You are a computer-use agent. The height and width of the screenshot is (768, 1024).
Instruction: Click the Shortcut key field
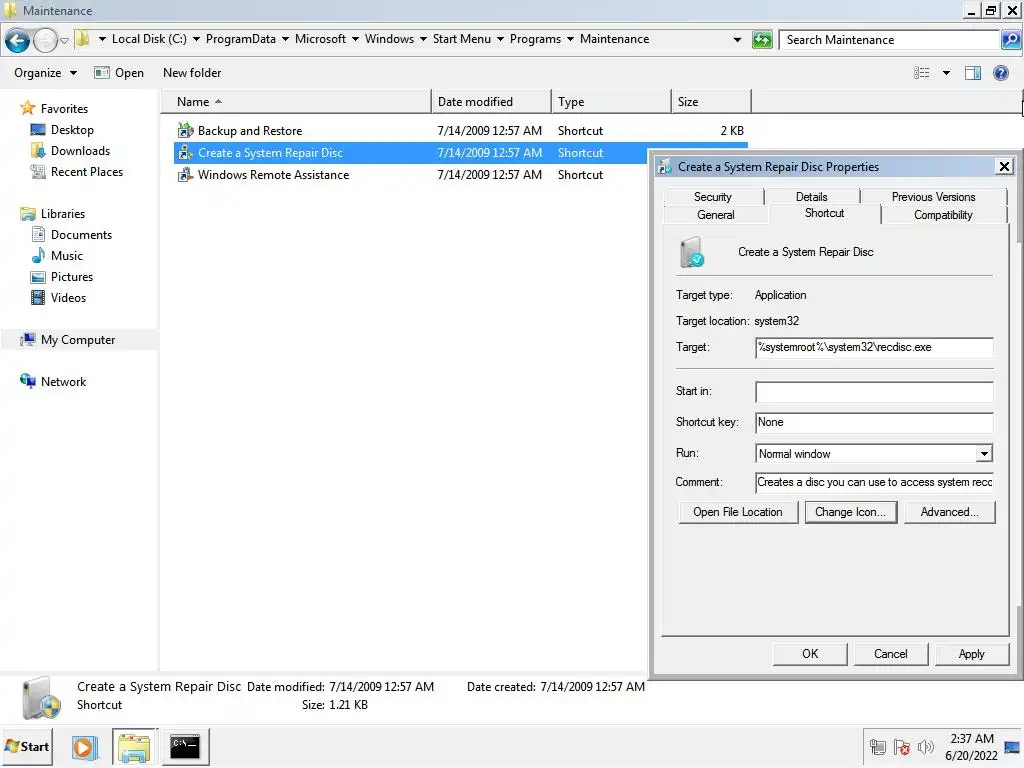tap(874, 422)
